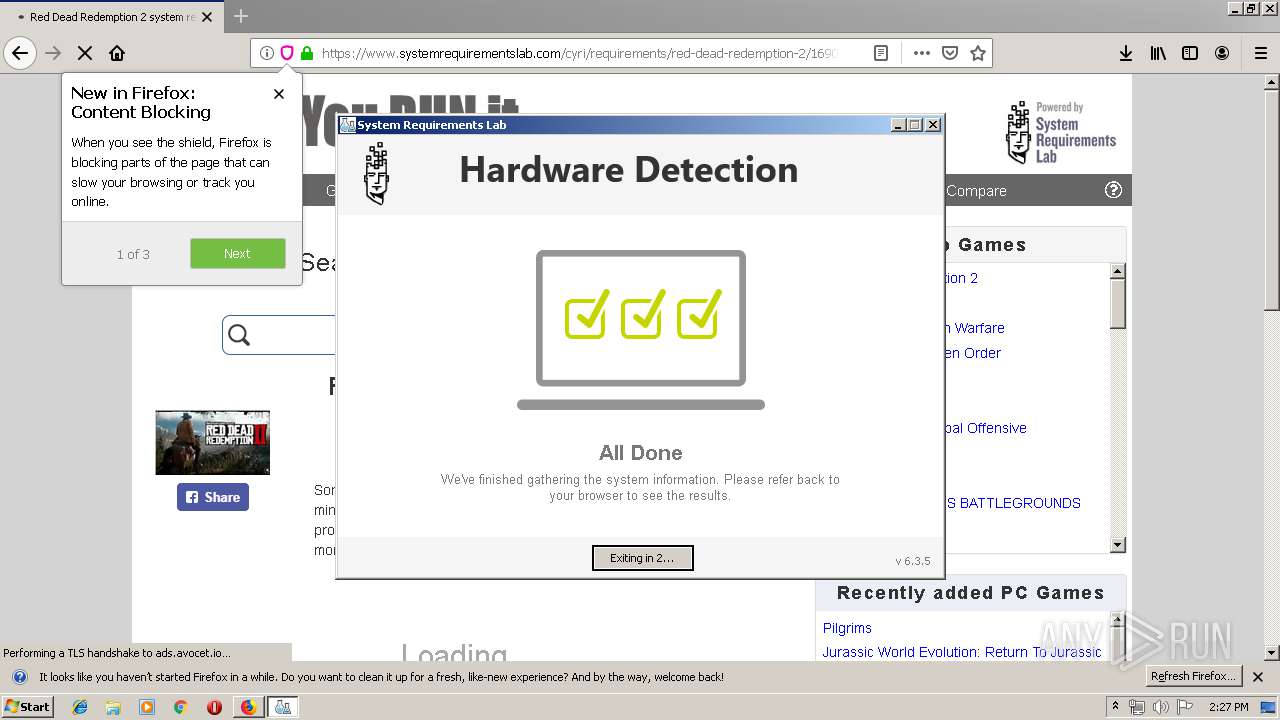Click the 'All Done' text in the dialog

coord(640,453)
